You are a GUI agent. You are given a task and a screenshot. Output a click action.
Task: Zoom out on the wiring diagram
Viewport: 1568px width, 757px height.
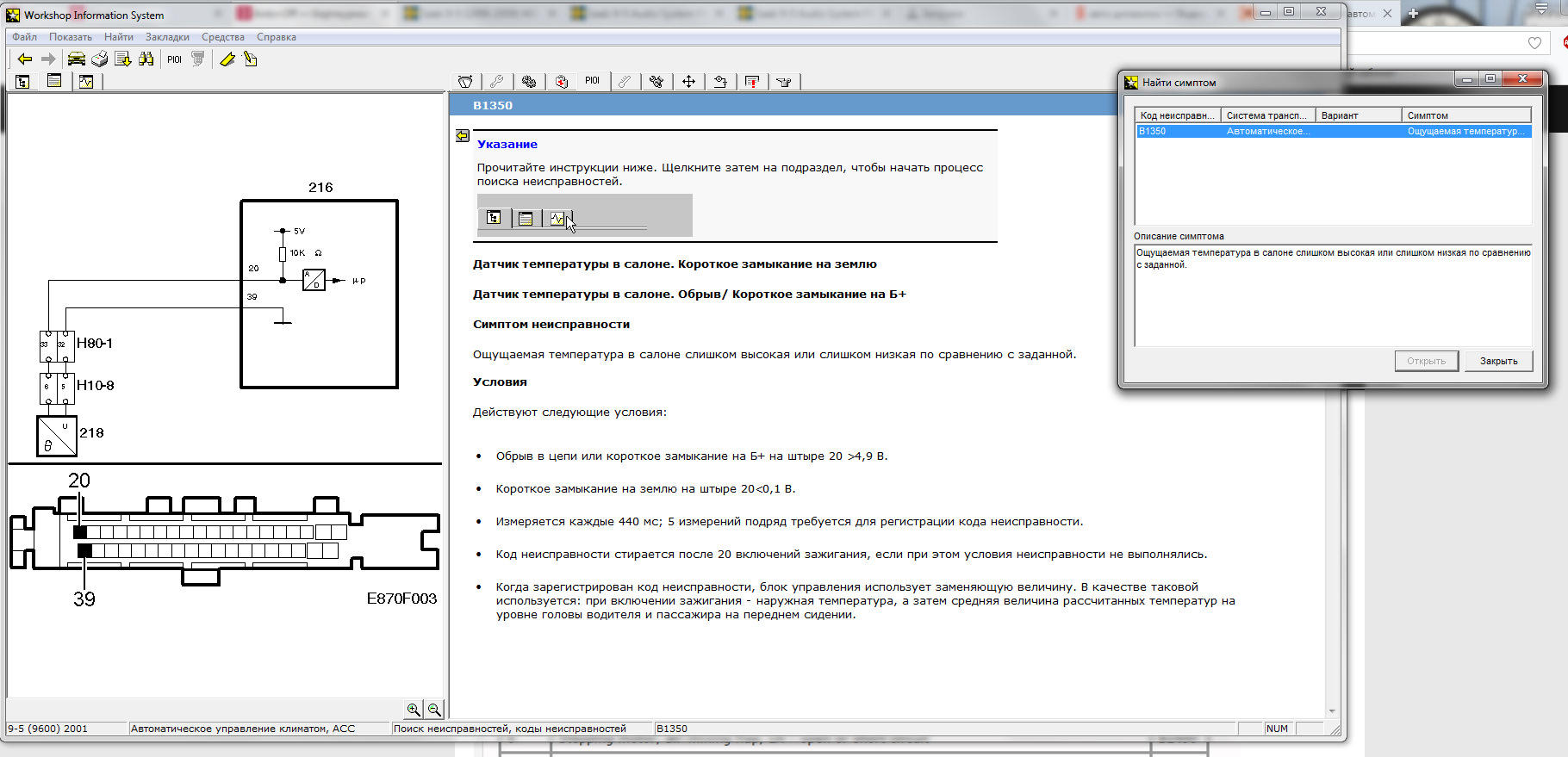(434, 710)
